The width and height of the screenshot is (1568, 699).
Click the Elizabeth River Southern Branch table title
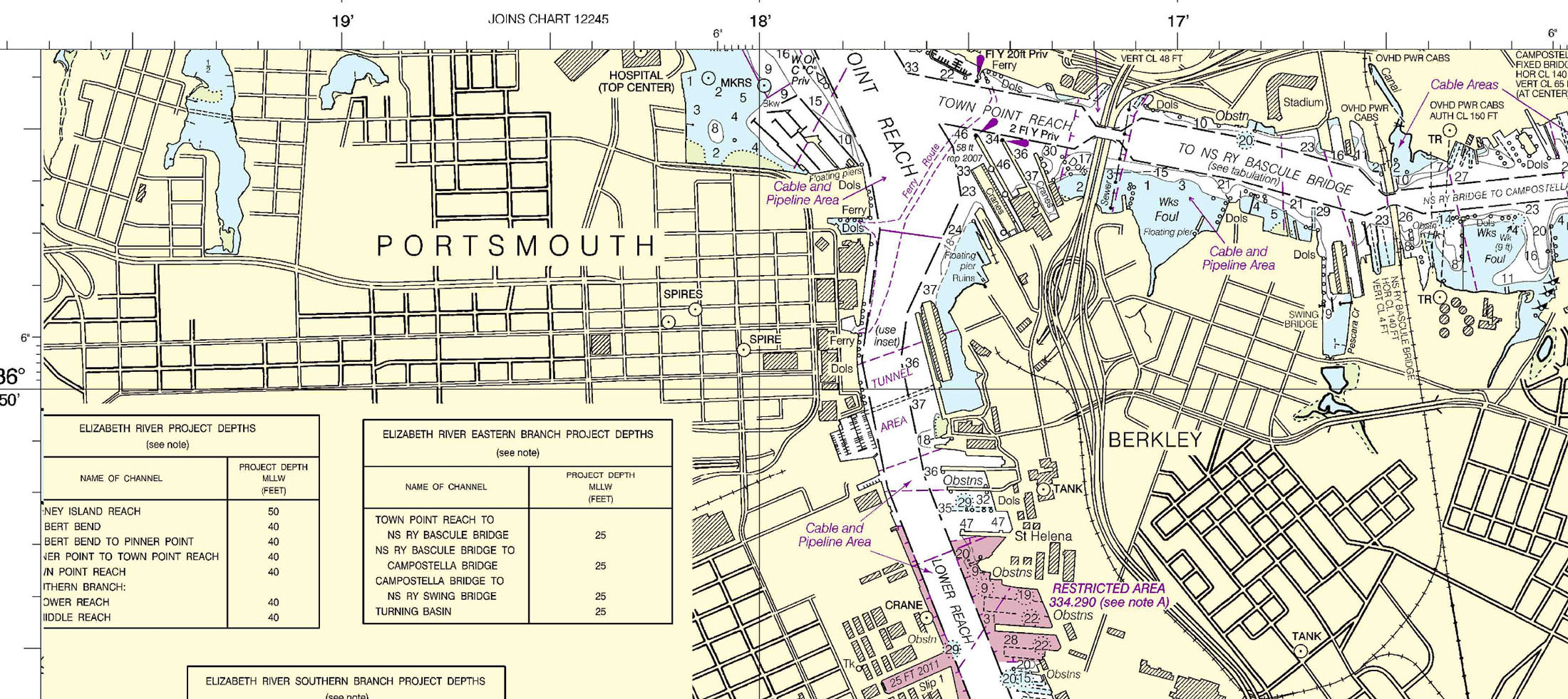[345, 681]
